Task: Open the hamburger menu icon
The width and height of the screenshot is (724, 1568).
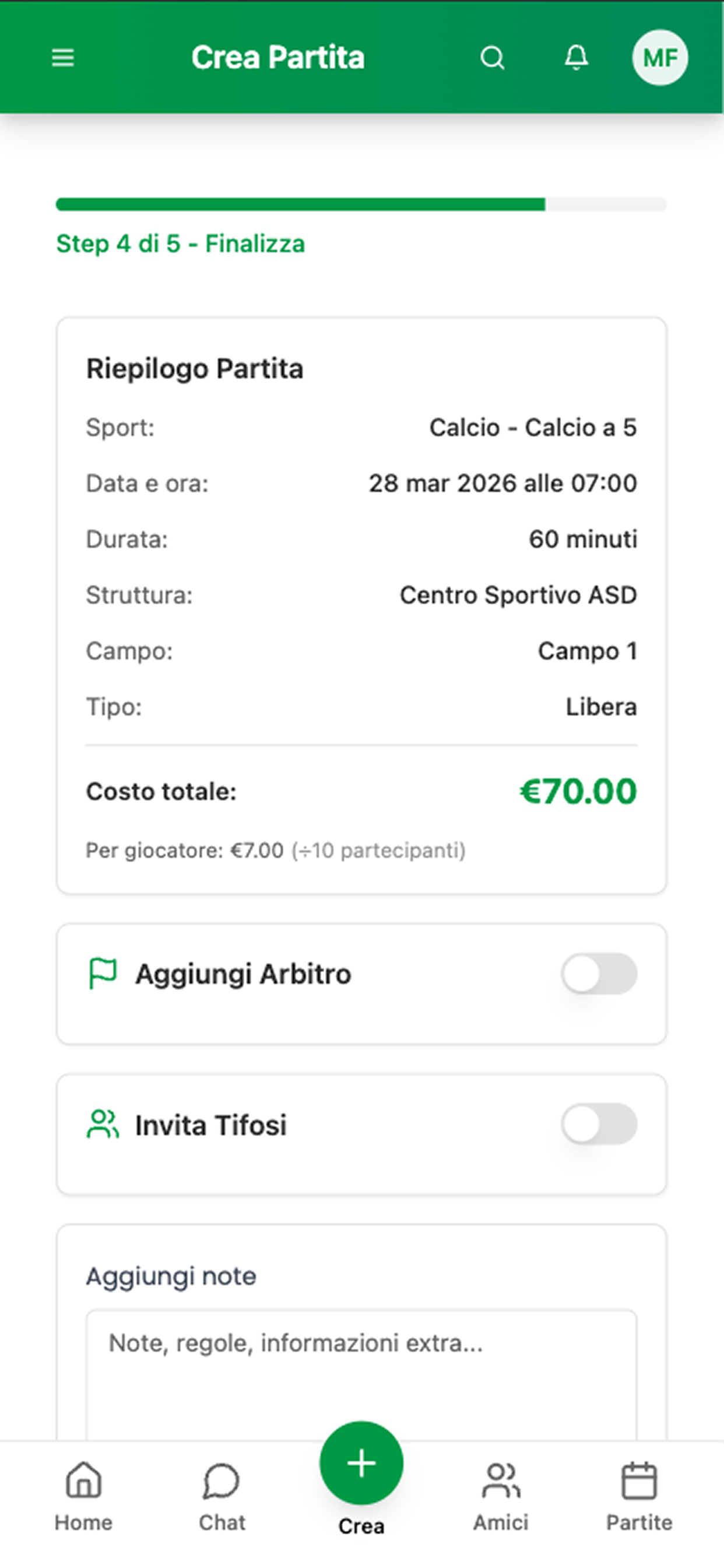Action: click(63, 58)
